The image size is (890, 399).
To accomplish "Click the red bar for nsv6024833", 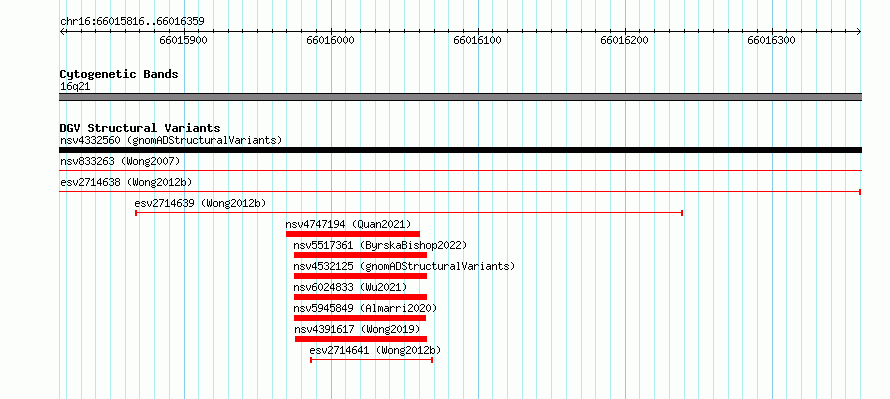I will 360,297.
